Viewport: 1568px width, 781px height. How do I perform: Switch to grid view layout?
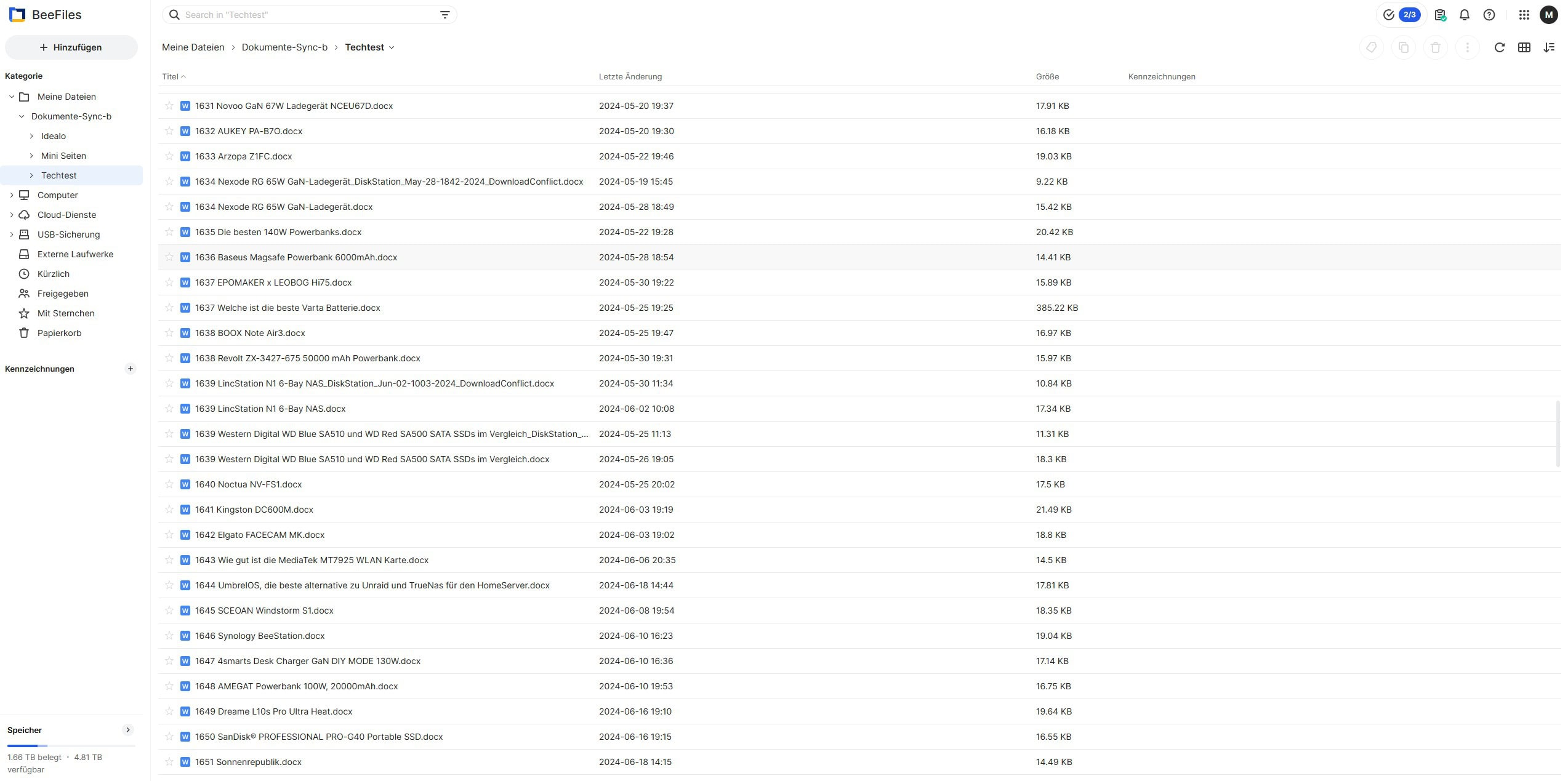[x=1524, y=47]
